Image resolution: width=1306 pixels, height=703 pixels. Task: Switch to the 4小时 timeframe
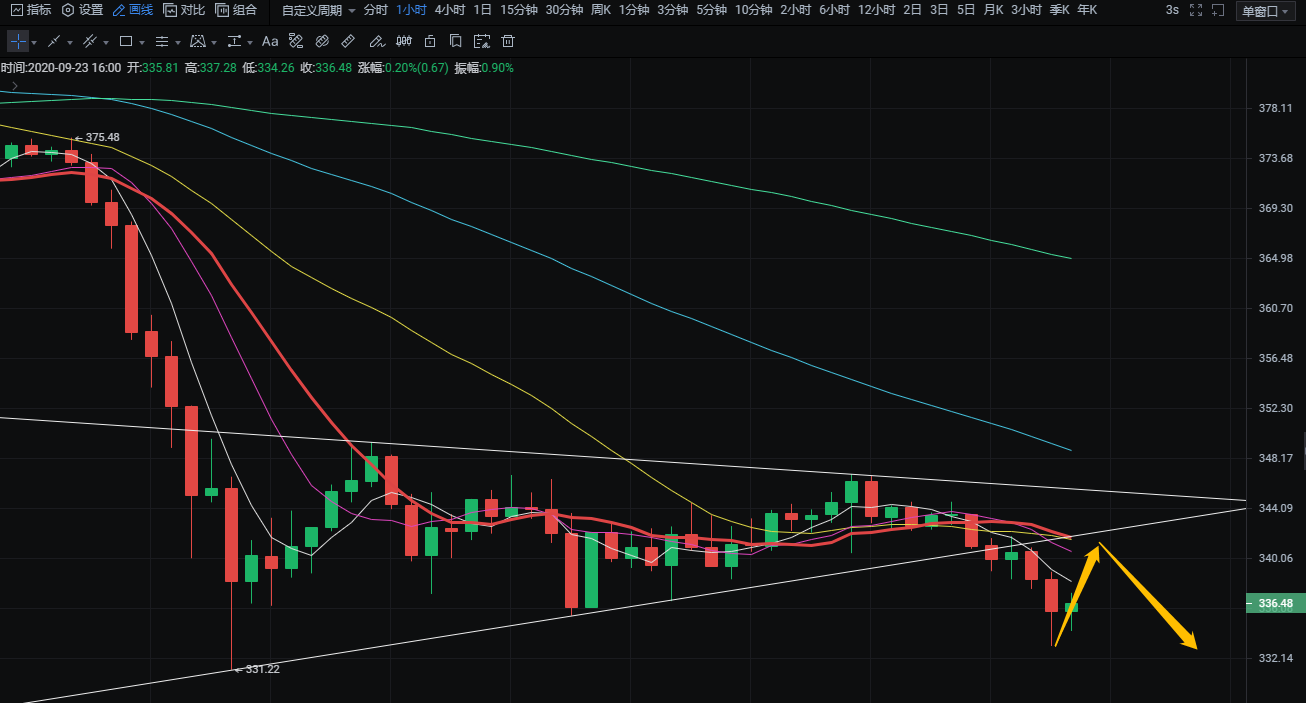coord(450,10)
